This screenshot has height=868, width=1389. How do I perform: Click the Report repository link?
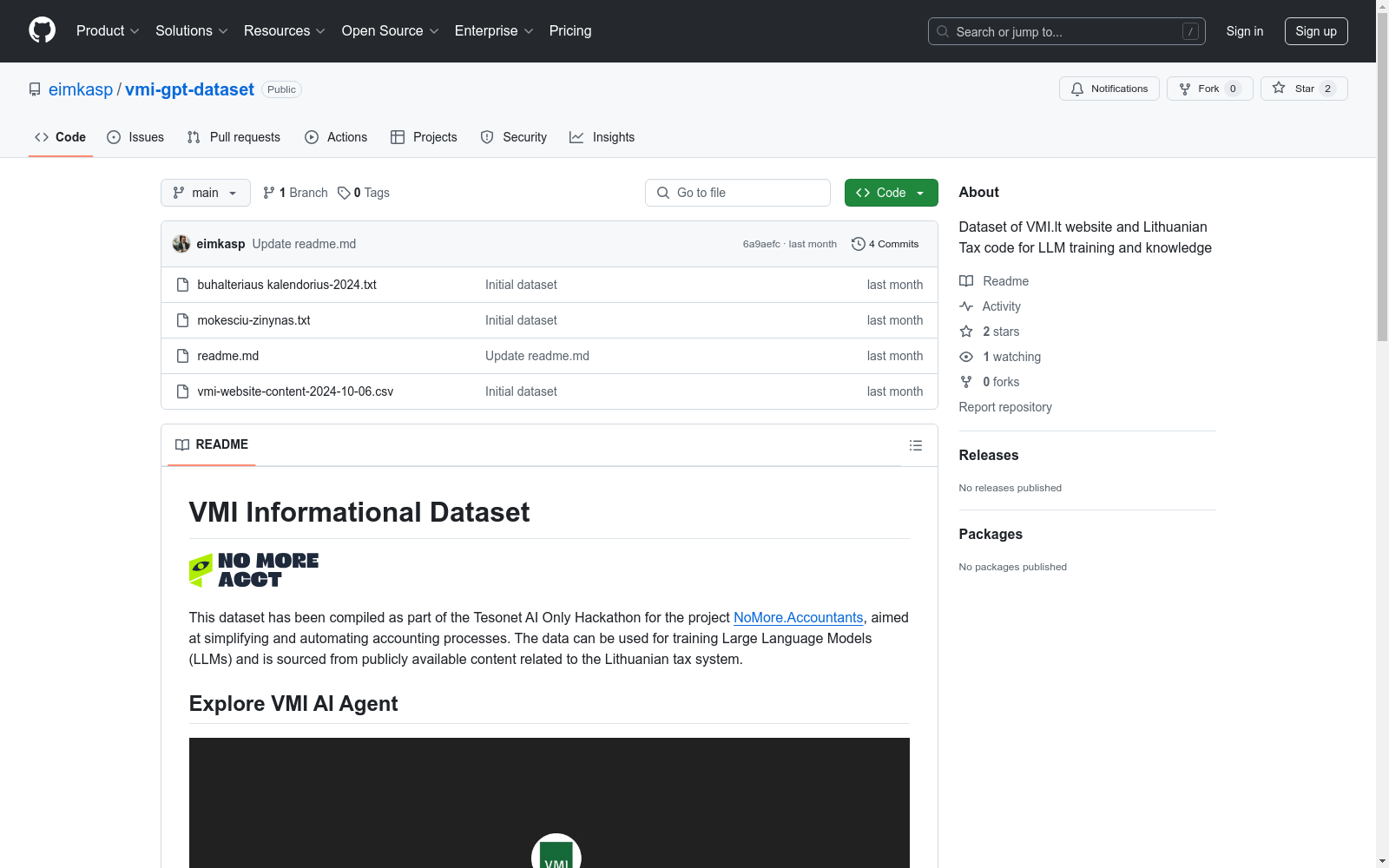[1005, 407]
